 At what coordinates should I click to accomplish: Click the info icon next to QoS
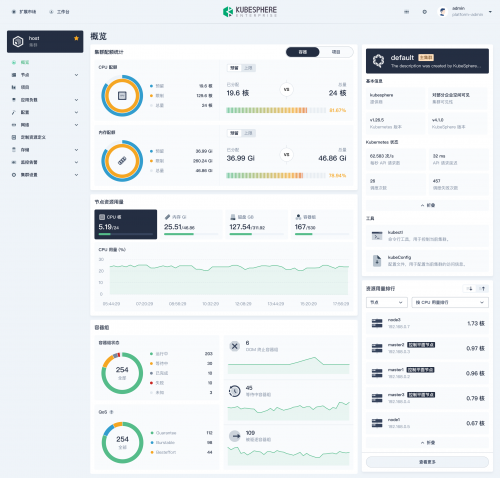tap(111, 412)
